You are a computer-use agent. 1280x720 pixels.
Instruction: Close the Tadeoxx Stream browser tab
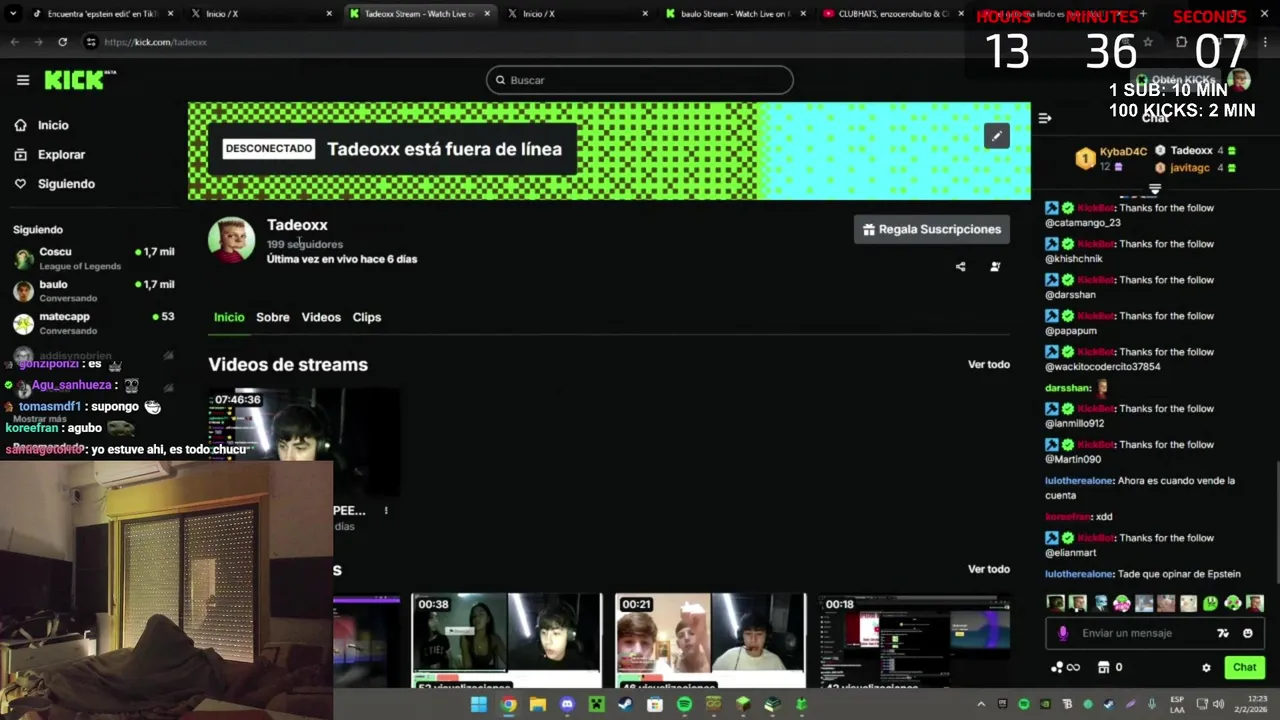[488, 14]
